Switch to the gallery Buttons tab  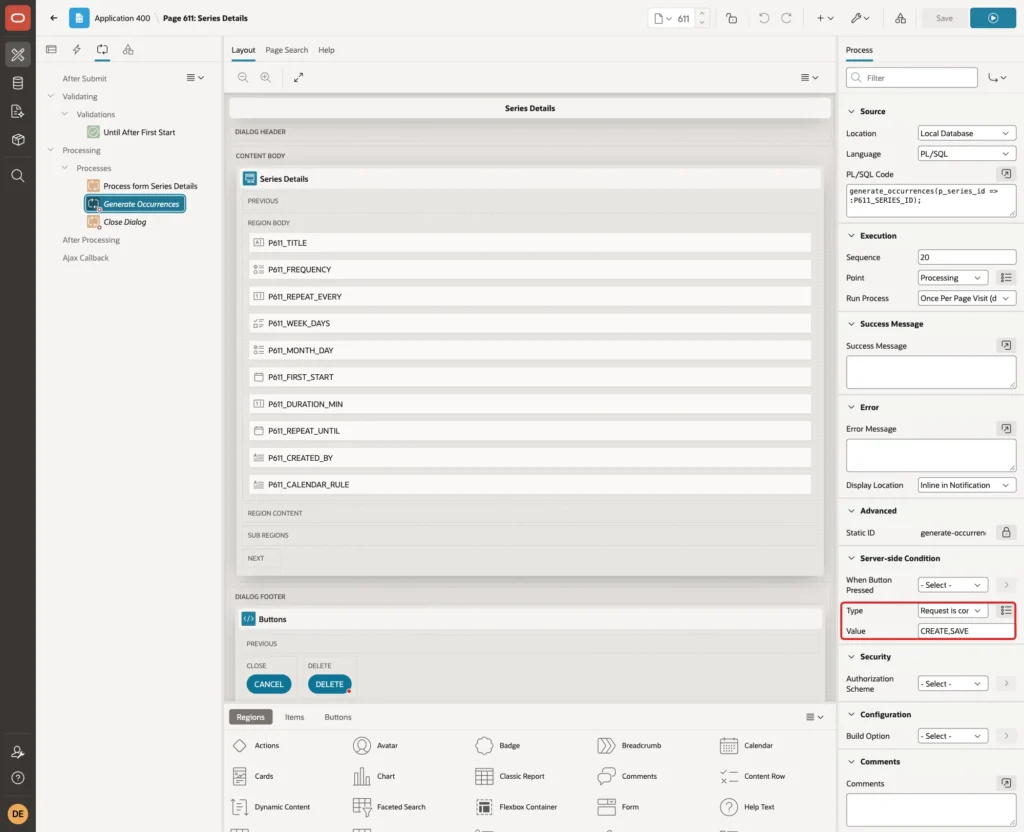coord(338,716)
